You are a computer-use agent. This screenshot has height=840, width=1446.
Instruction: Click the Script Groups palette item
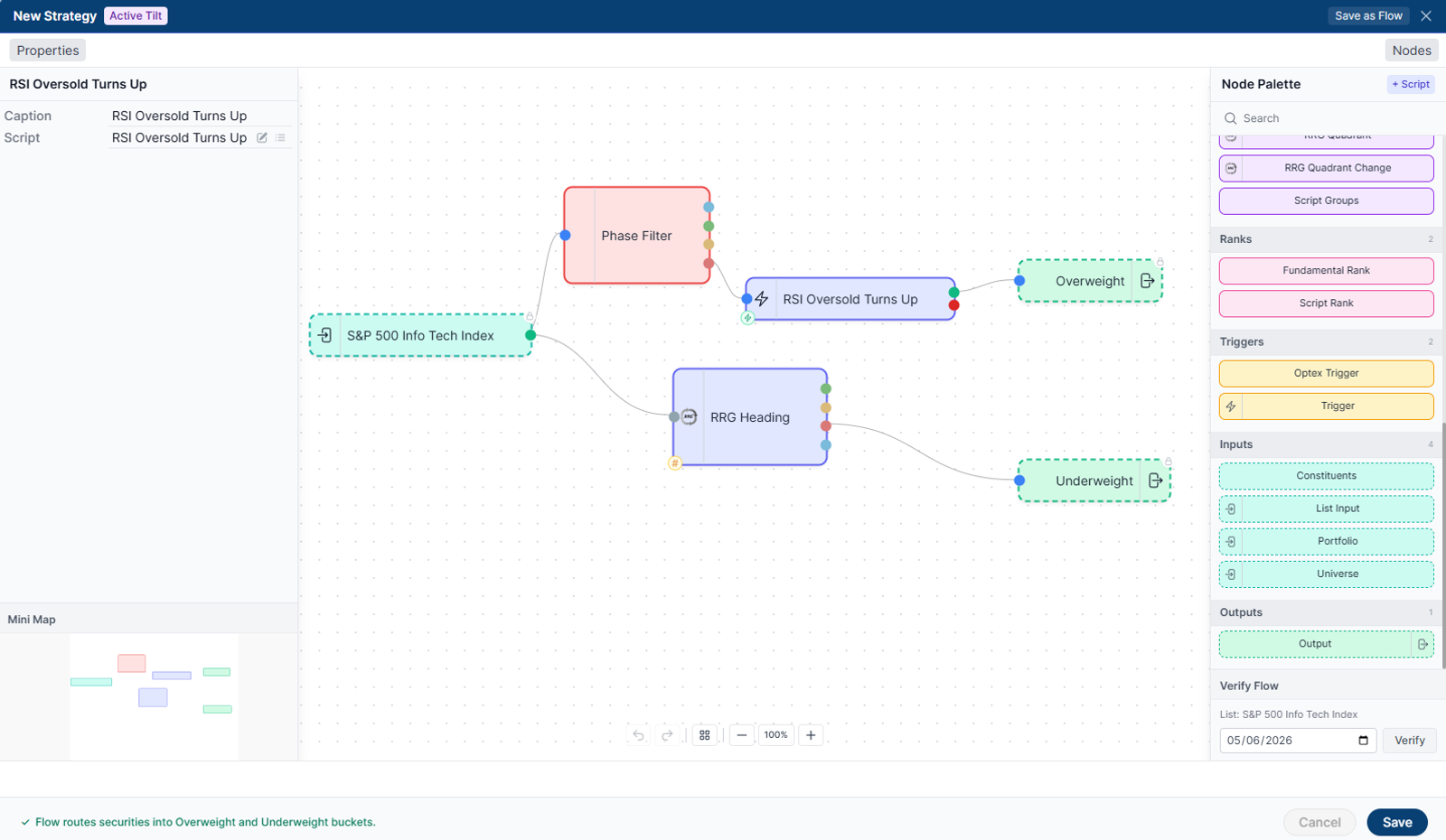point(1327,201)
